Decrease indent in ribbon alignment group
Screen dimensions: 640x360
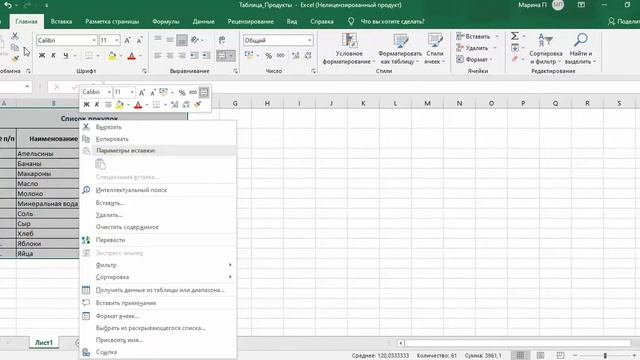tap(194, 56)
